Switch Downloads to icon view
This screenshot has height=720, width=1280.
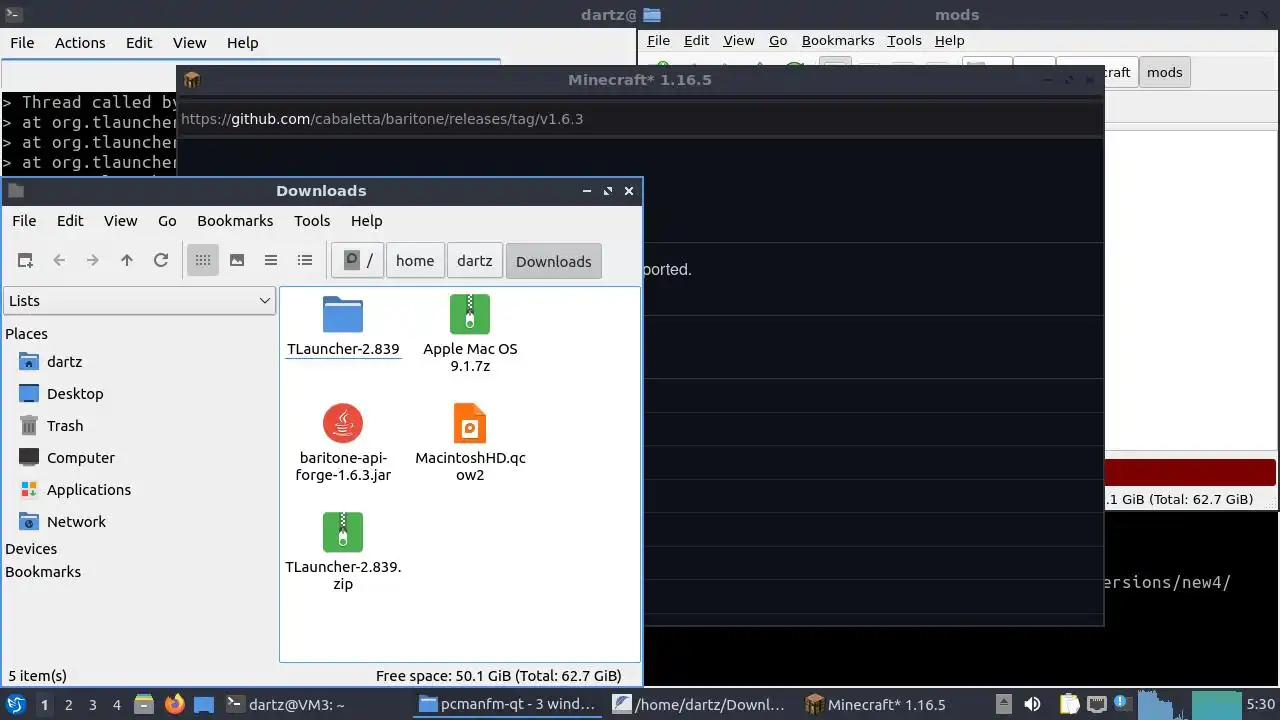tap(203, 261)
